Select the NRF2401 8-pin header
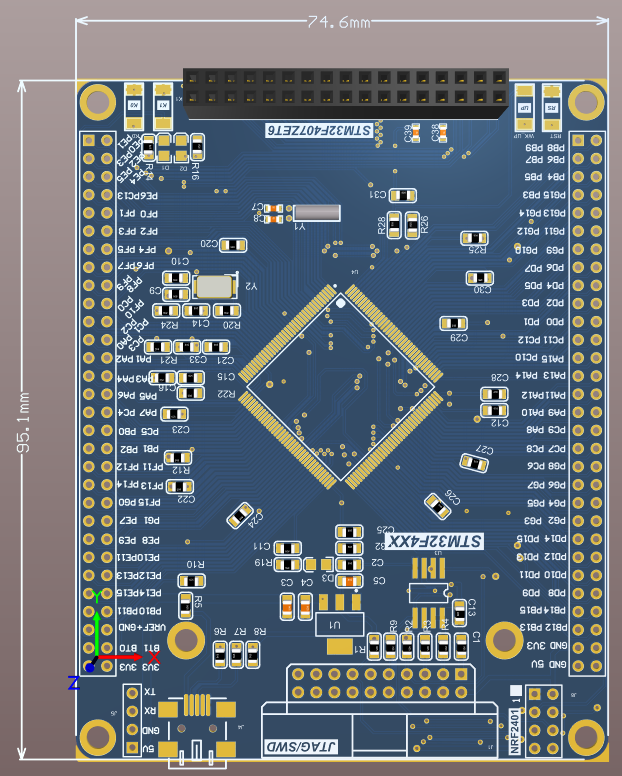The image size is (622, 776). pos(543,722)
